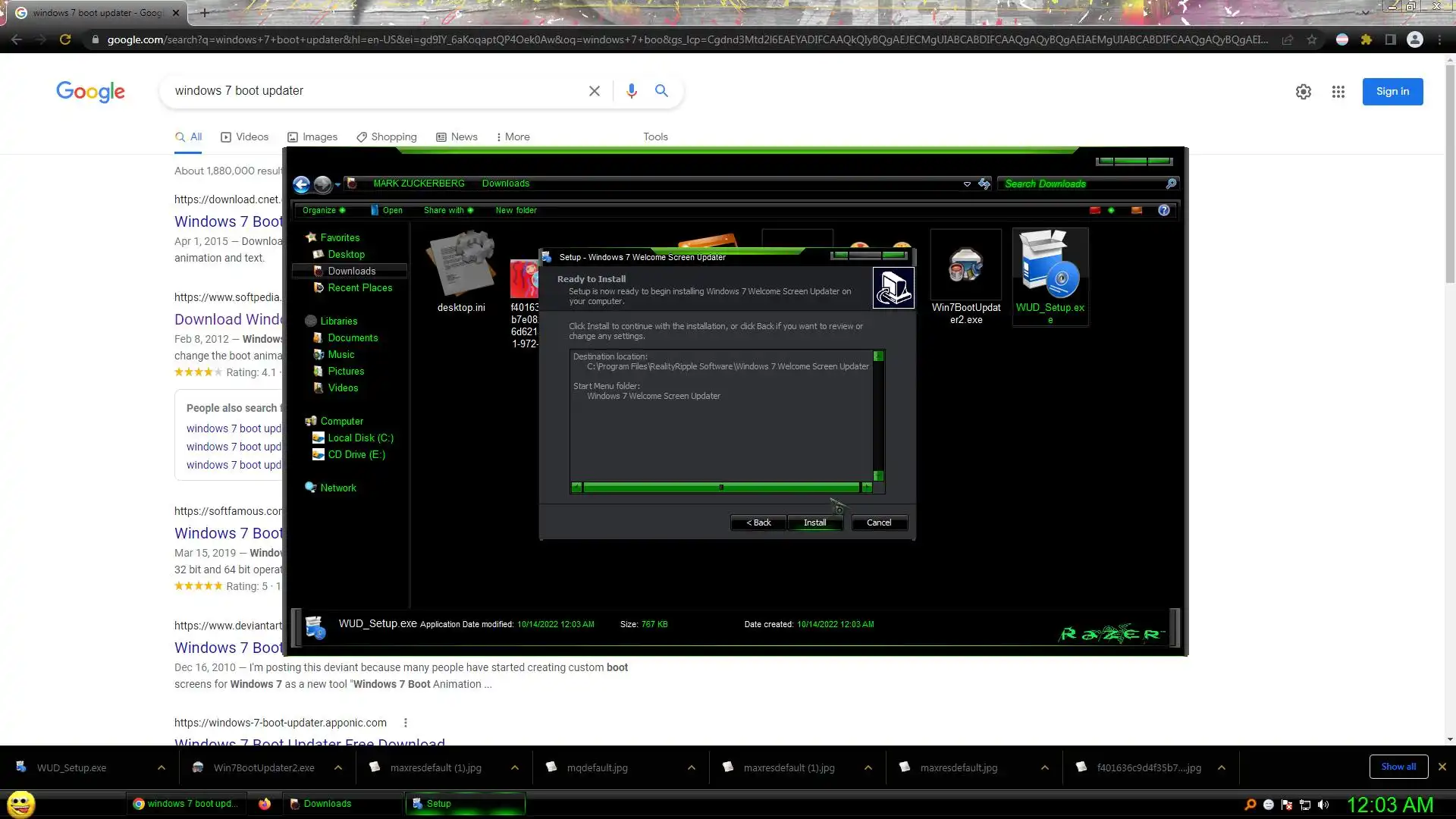This screenshot has width=1456, height=819.
Task: Click Google voice search microphone icon
Action: click(x=631, y=91)
